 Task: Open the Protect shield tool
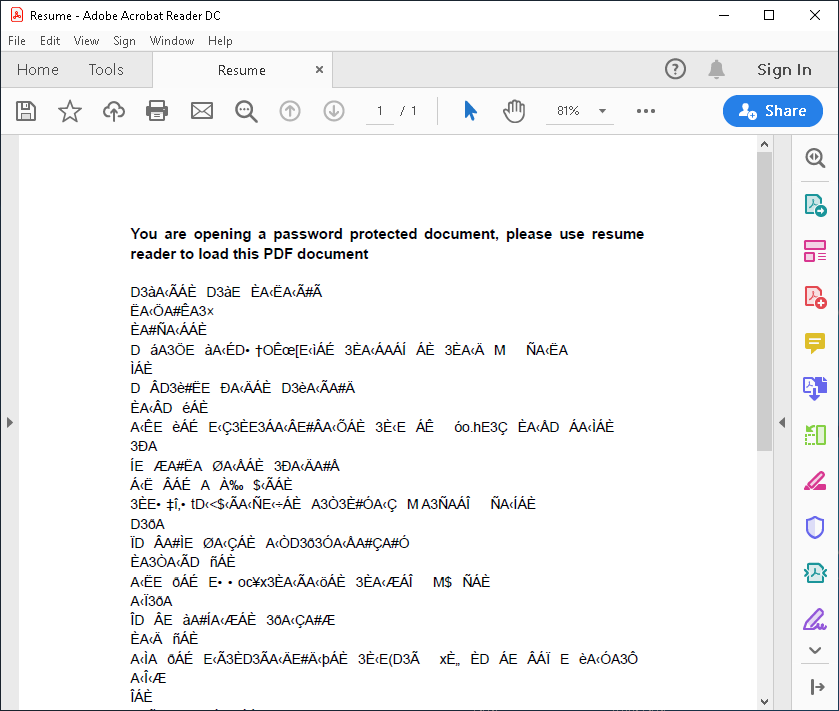(815, 527)
